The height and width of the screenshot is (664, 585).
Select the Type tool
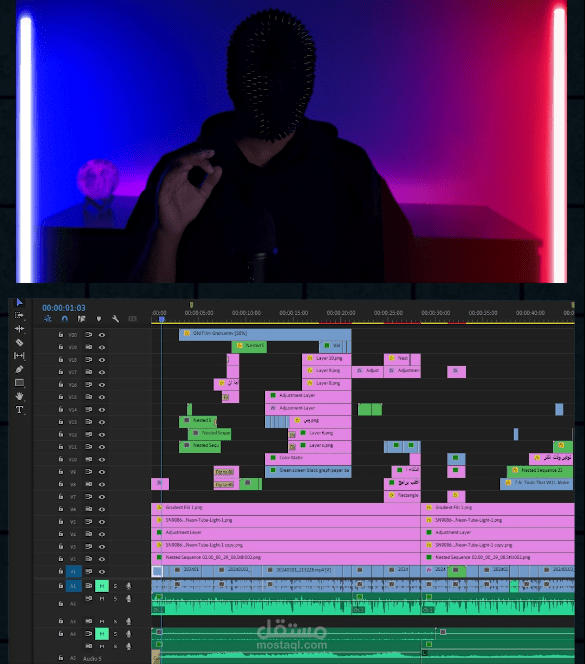click(19, 410)
